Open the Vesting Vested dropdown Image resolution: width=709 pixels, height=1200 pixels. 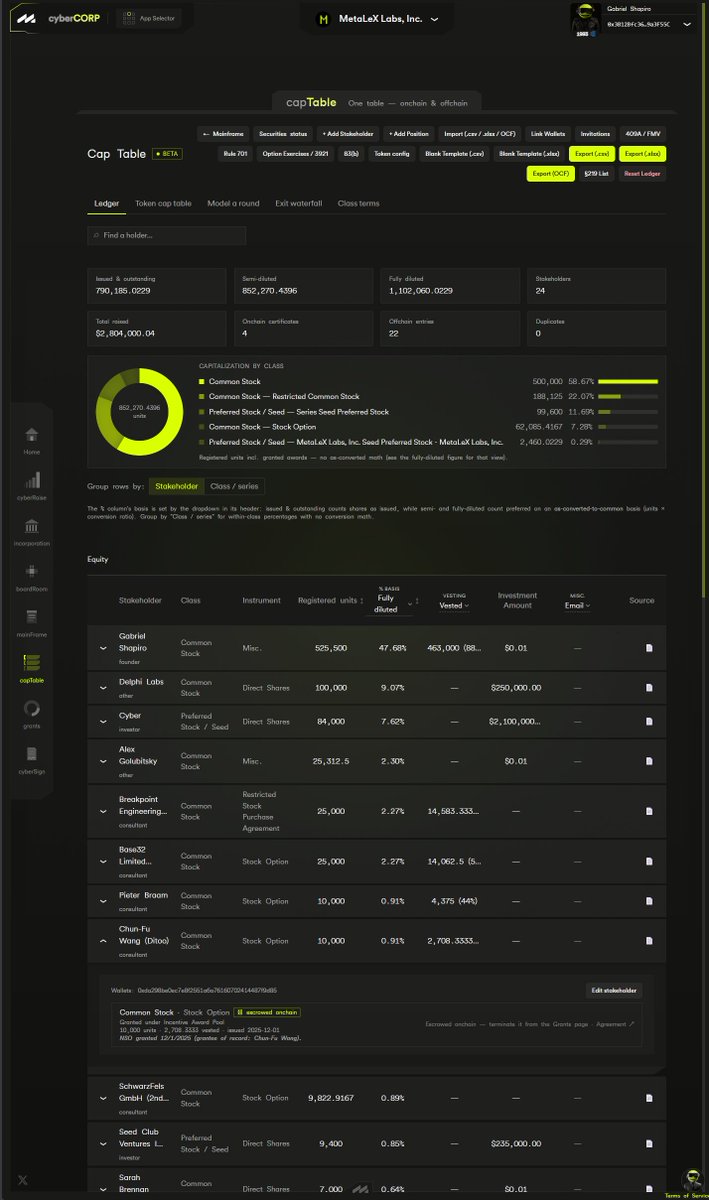454,605
